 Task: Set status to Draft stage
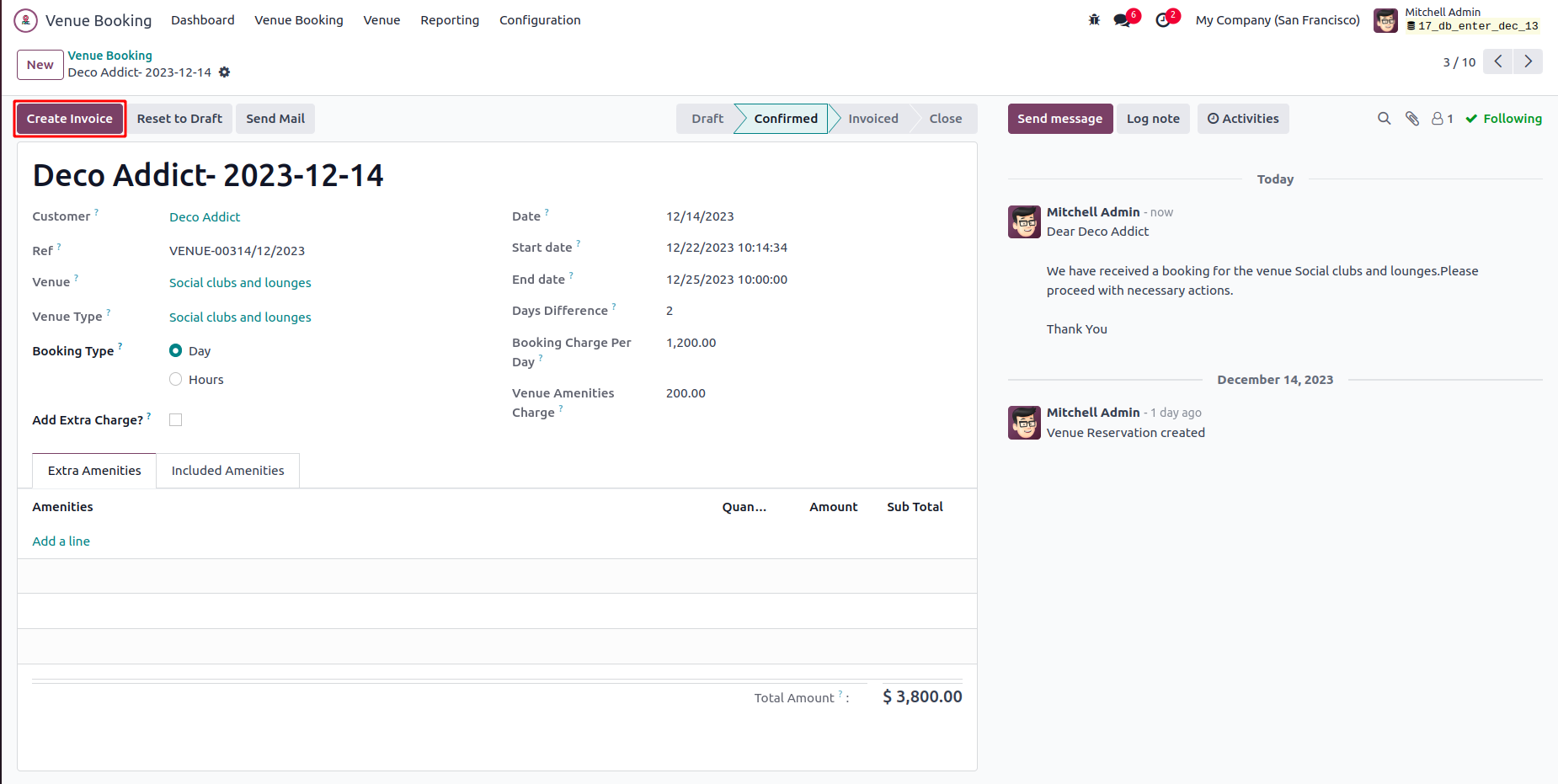tap(707, 119)
